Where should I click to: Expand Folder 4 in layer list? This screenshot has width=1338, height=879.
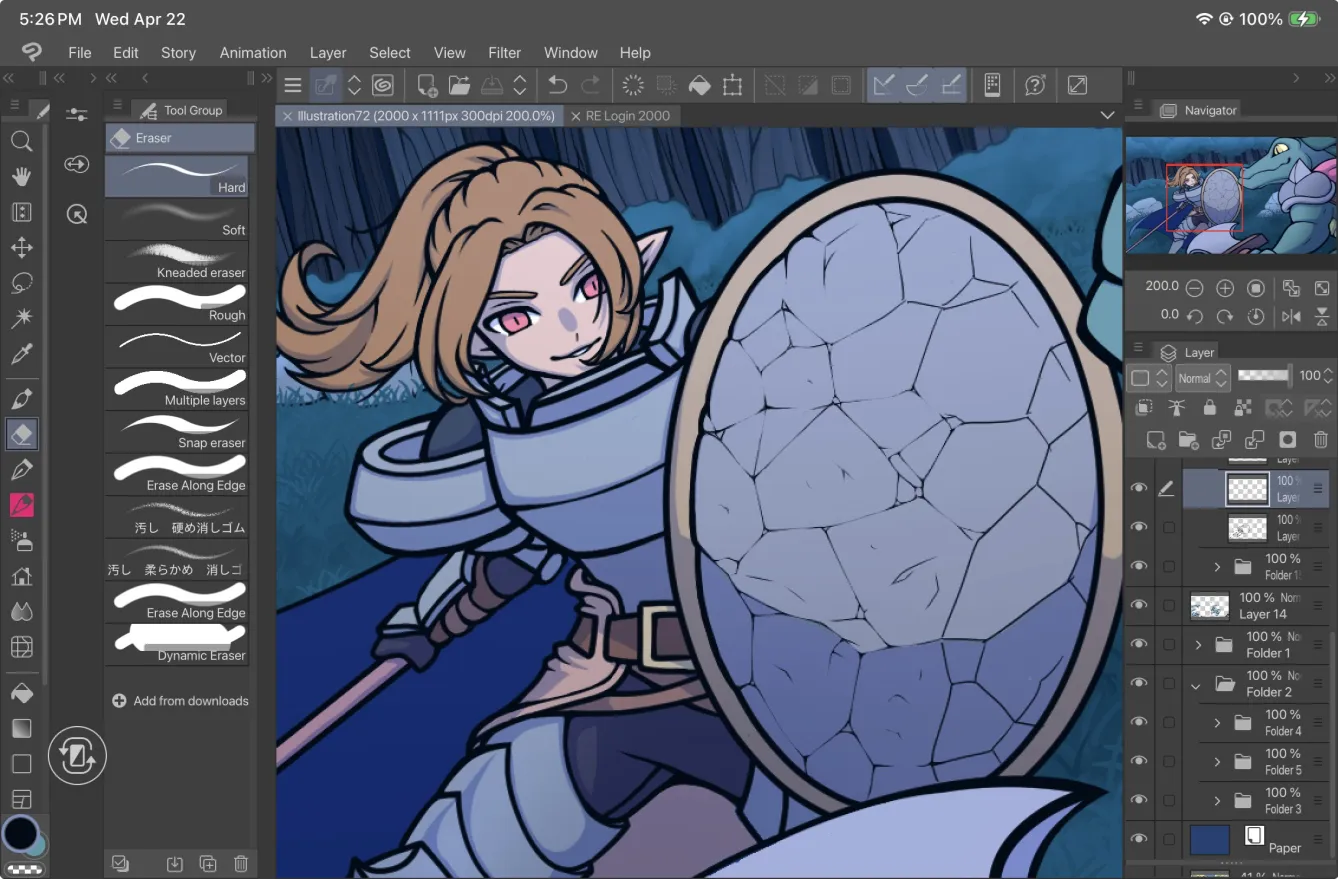click(x=1217, y=723)
